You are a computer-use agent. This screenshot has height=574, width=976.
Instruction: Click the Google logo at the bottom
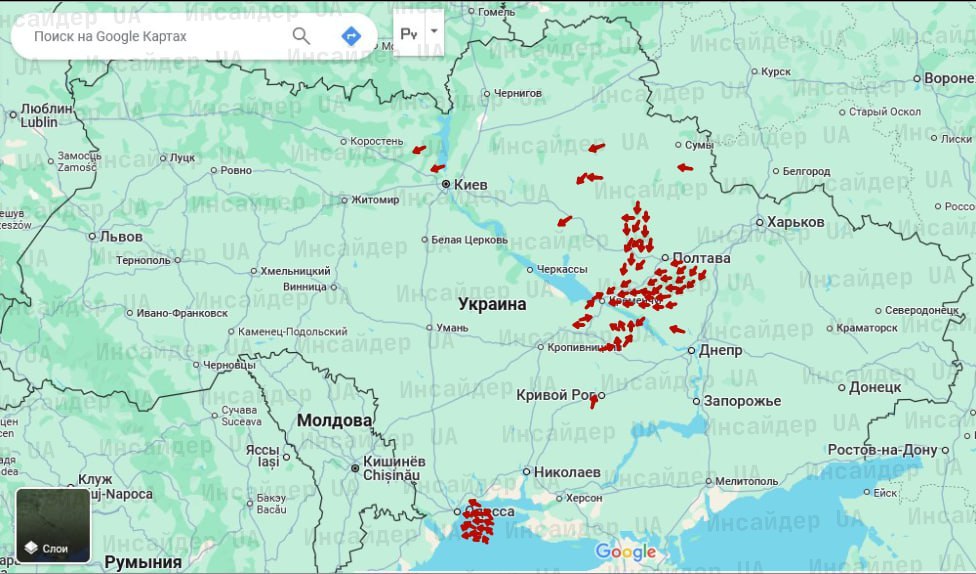626,552
